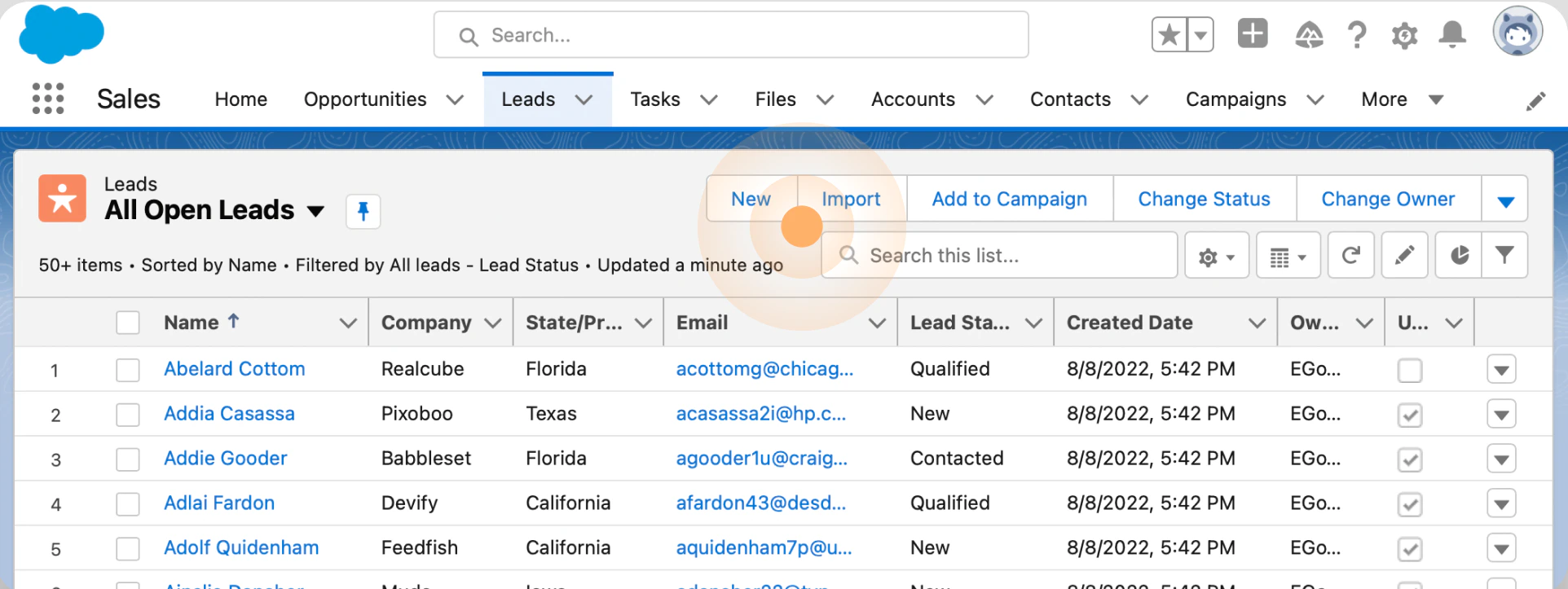Open the Opportunities tab
This screenshot has height=589, width=1568.
[x=365, y=99]
